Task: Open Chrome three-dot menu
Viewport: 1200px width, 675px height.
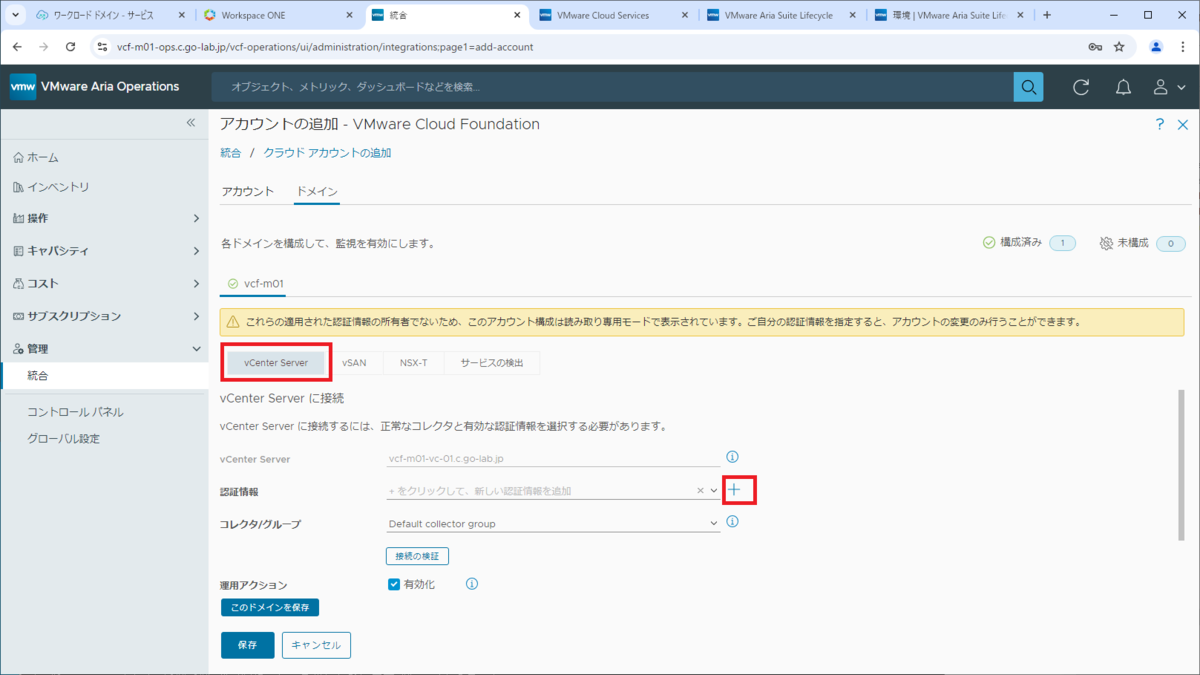Action: [x=1184, y=47]
